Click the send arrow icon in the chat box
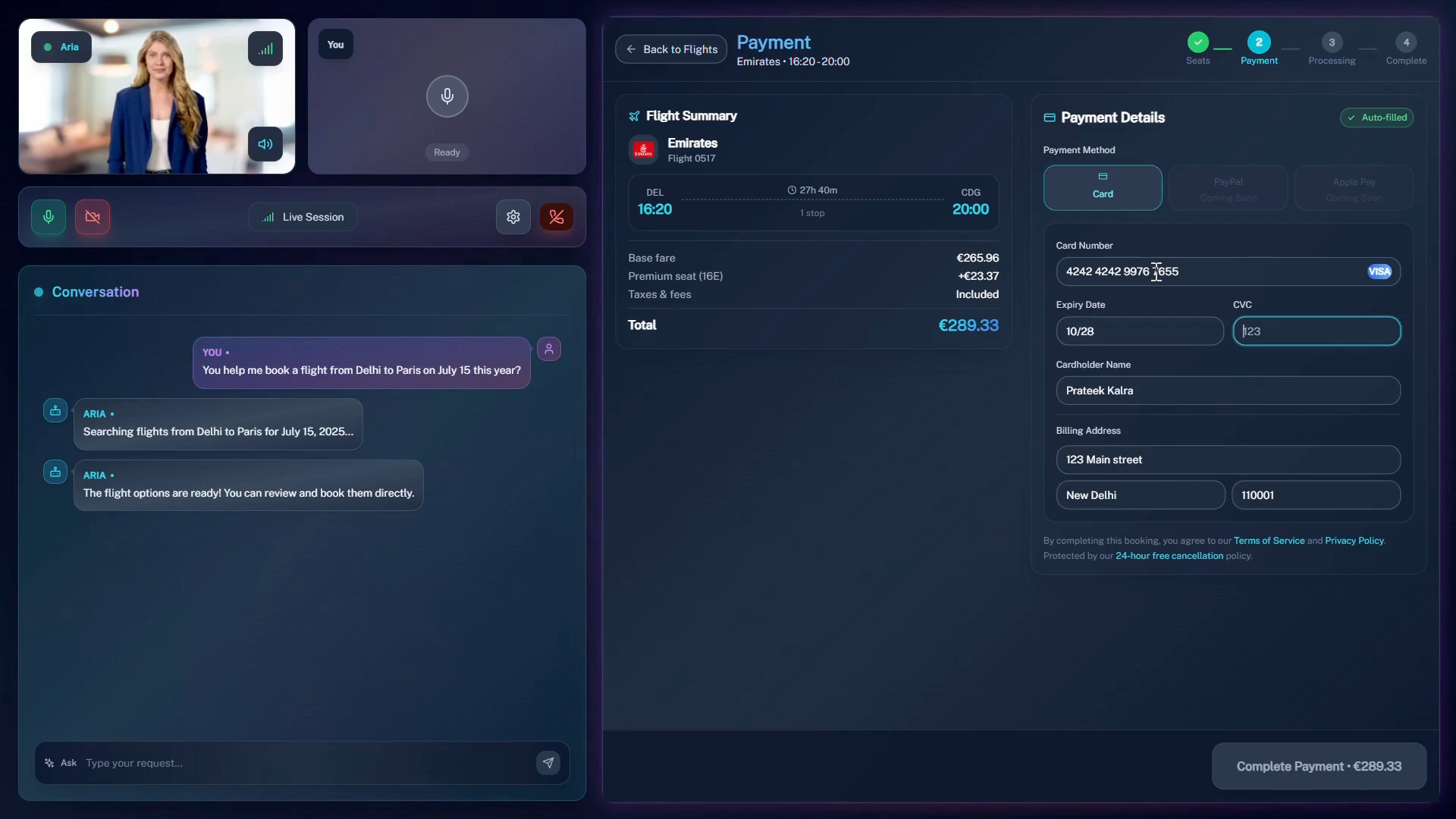This screenshot has height=819, width=1456. 548,762
